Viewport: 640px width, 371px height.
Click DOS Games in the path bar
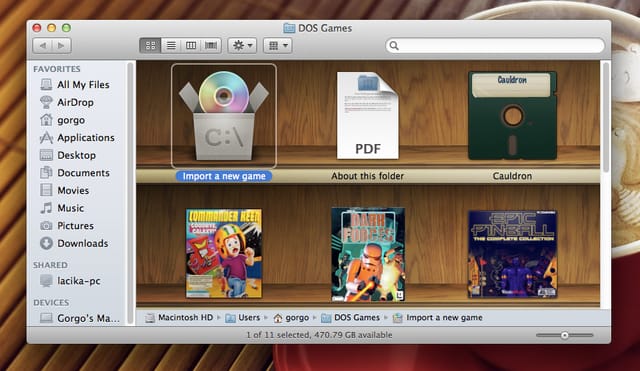click(350, 318)
